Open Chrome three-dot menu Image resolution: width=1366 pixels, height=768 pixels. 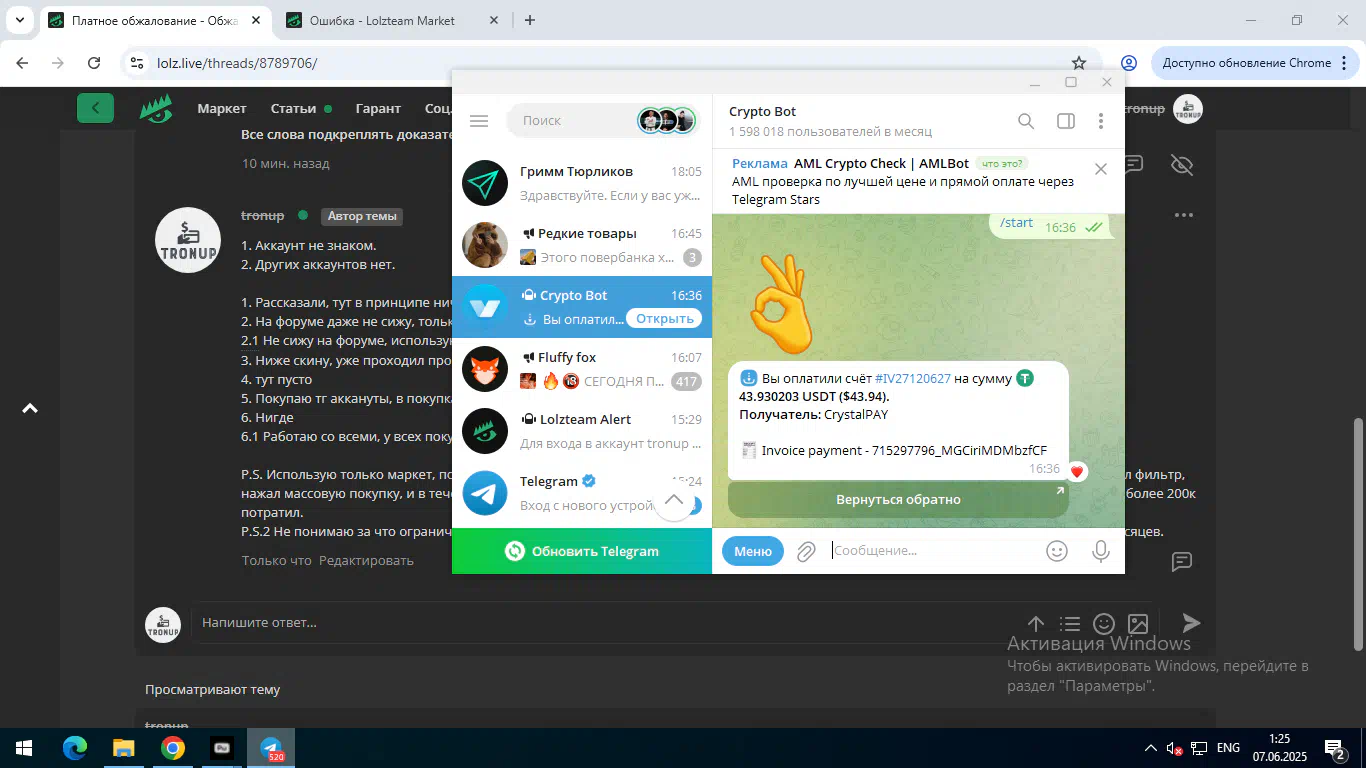pyautogui.click(x=1346, y=62)
